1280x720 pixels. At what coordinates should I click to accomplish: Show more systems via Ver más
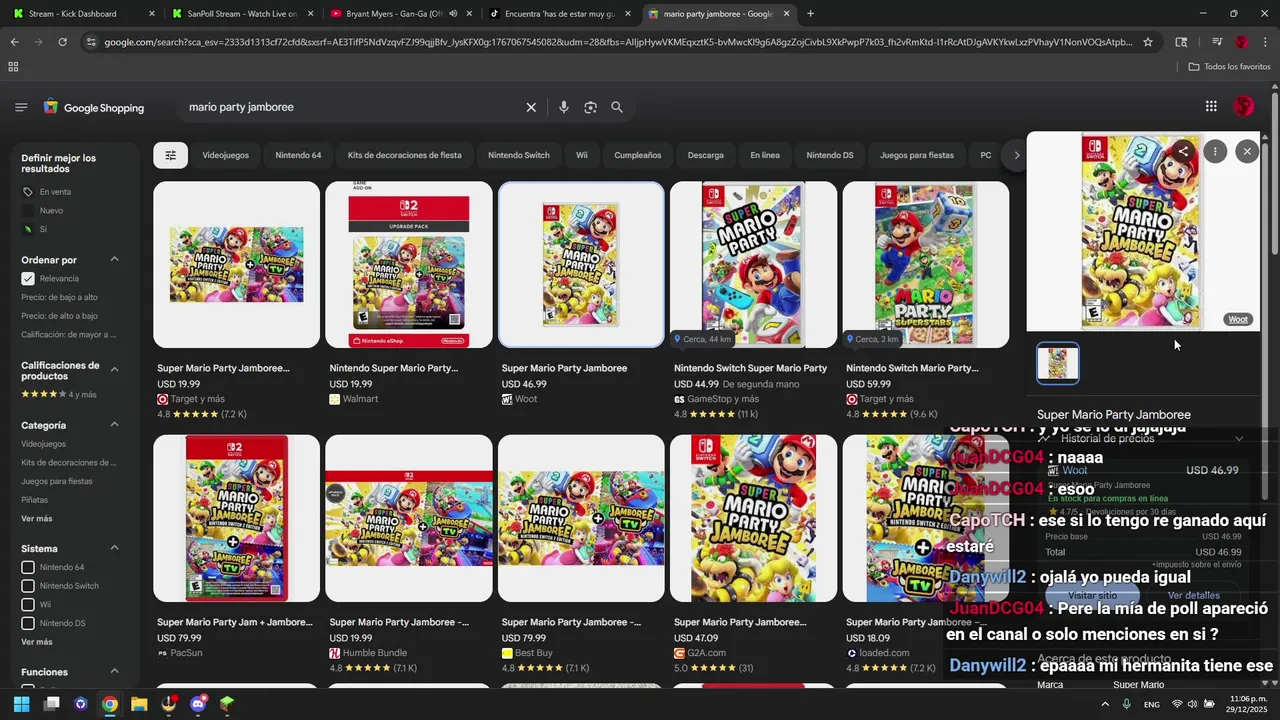[x=37, y=642]
